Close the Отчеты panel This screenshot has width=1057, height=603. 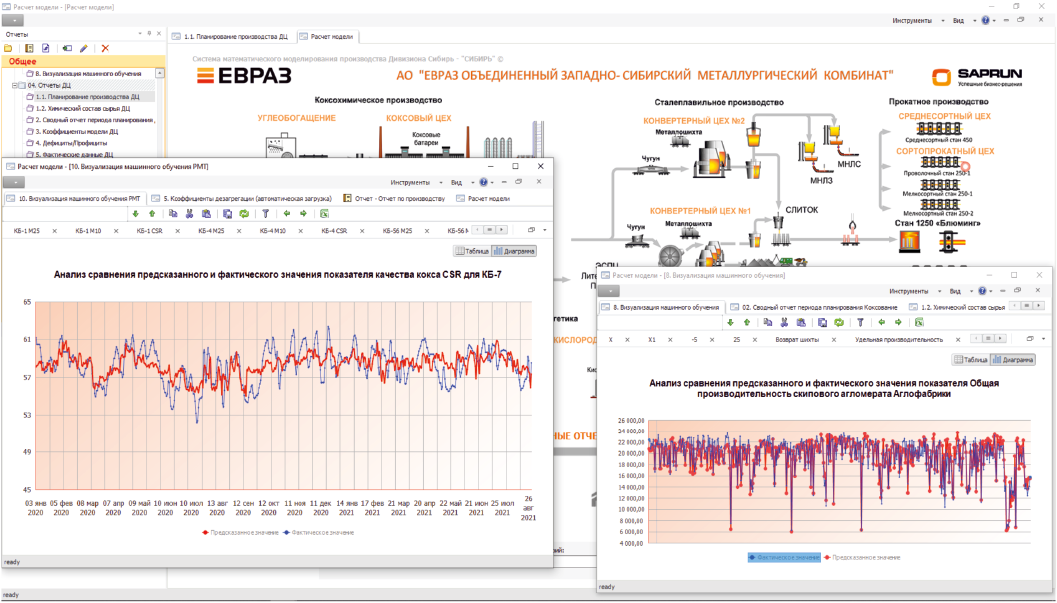(x=159, y=34)
